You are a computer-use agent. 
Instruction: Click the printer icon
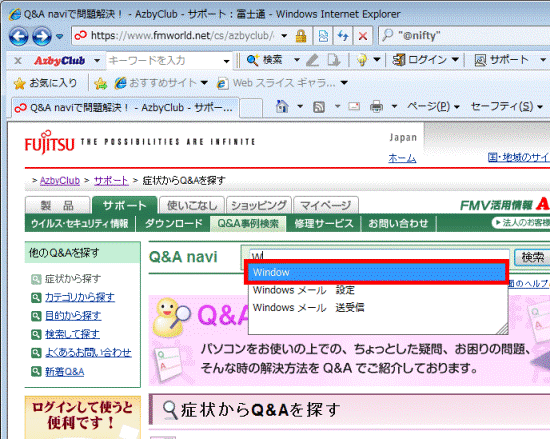376,106
